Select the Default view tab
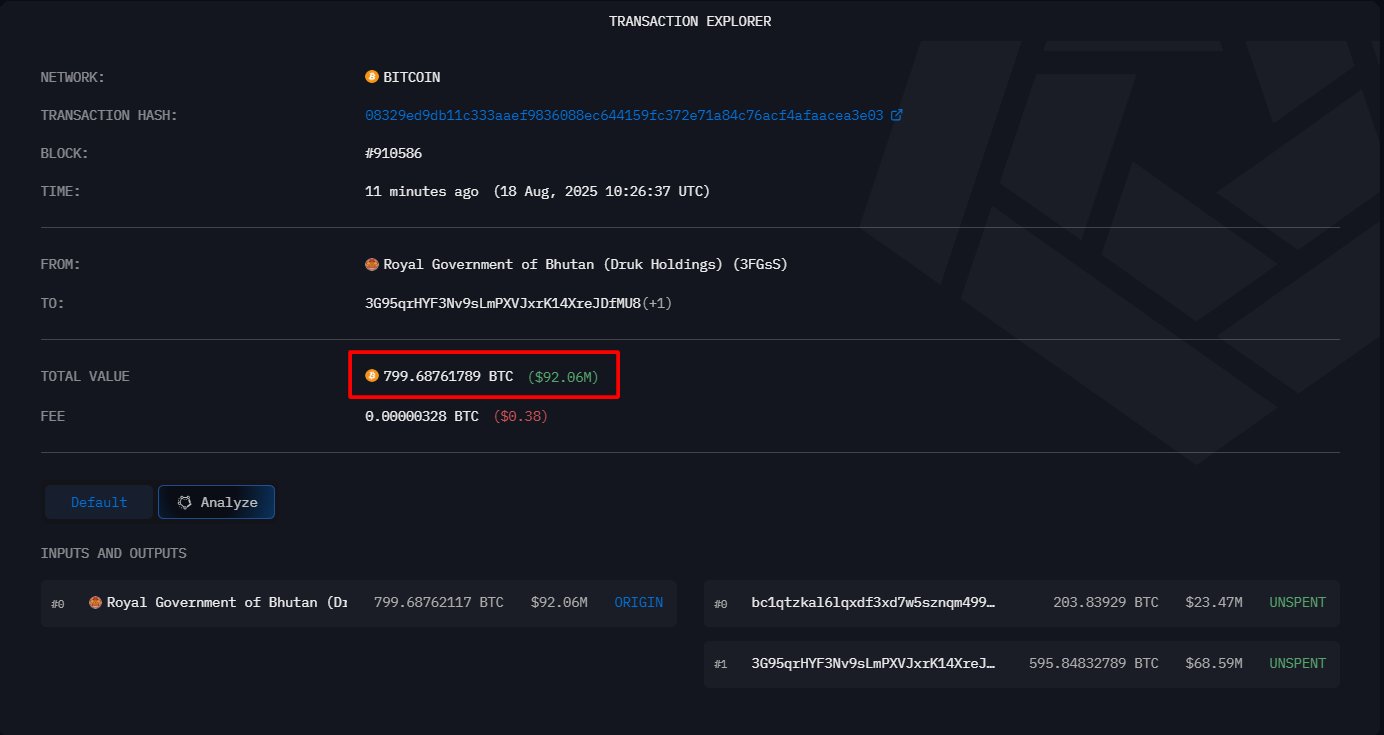 click(98, 501)
